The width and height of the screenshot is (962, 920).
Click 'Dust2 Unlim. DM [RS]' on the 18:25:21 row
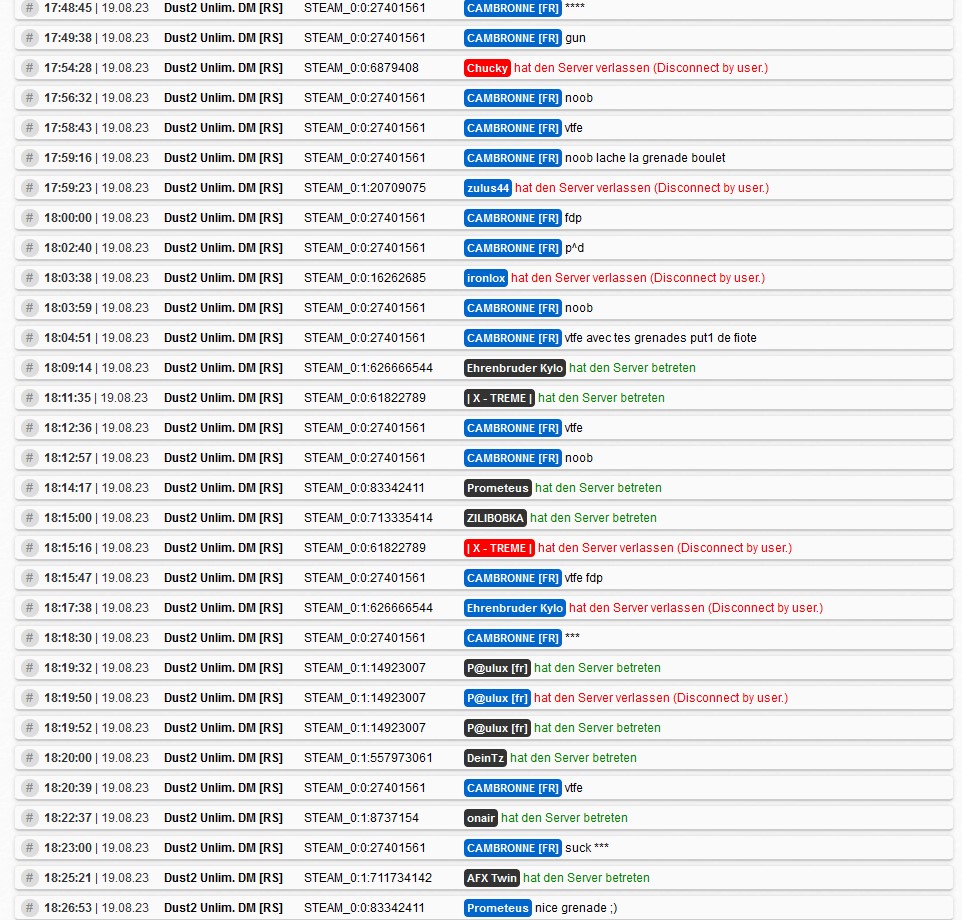point(223,879)
